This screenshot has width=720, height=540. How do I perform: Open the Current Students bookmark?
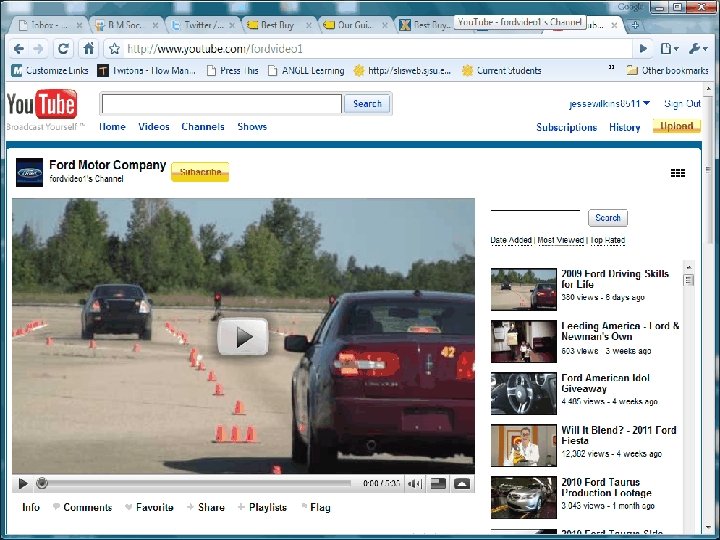click(x=501, y=71)
